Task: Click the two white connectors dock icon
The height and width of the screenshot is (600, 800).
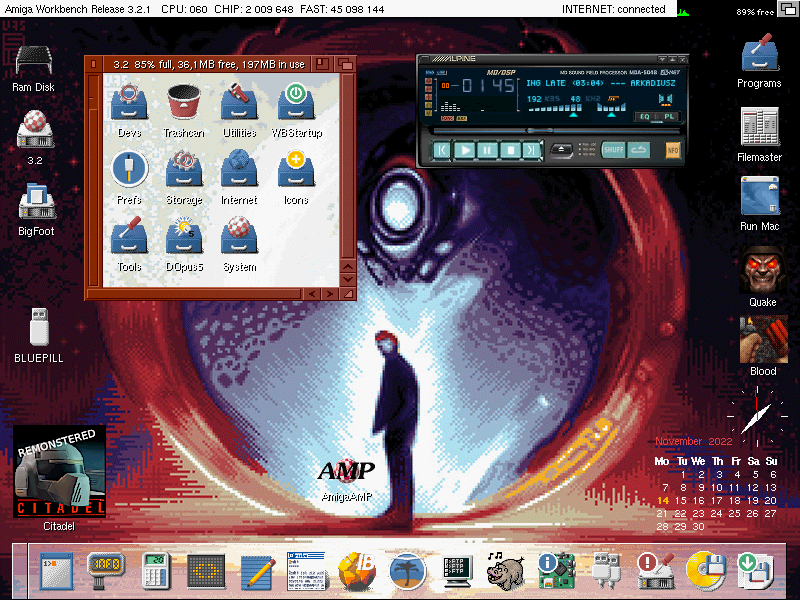Action: point(606,572)
